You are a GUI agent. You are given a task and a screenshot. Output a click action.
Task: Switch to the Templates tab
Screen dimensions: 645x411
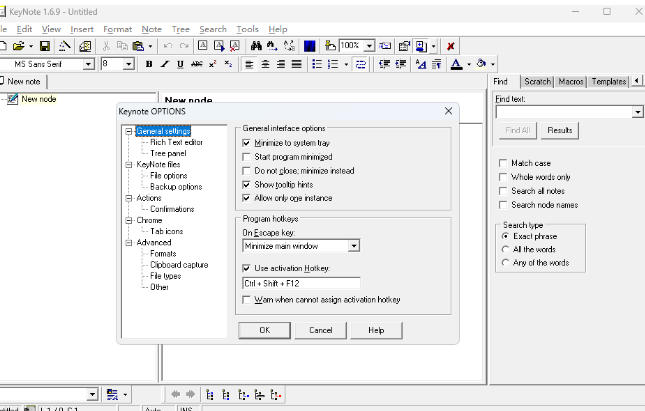pos(608,82)
